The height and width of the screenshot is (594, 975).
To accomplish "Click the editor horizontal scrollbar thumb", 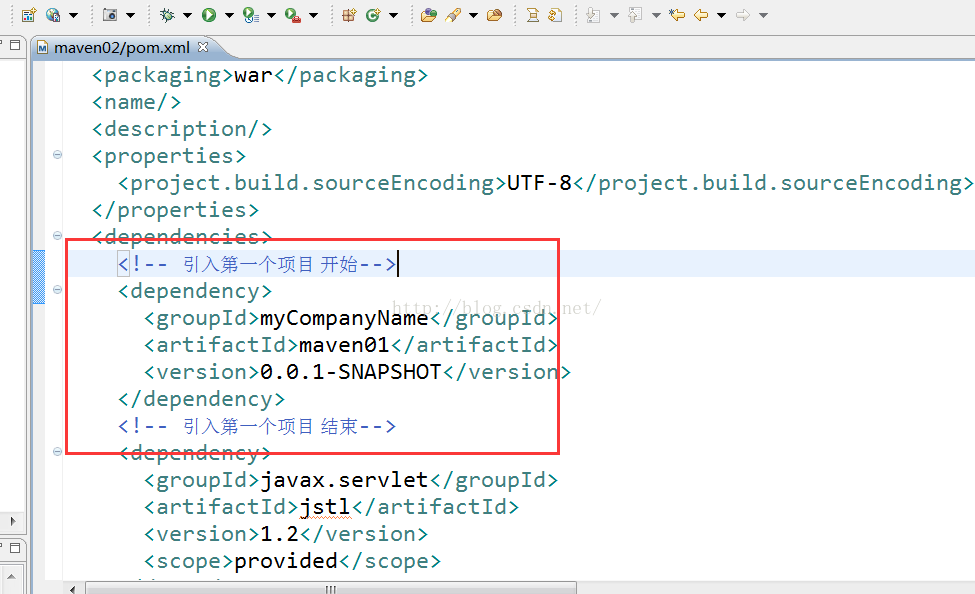I will coord(331,588).
